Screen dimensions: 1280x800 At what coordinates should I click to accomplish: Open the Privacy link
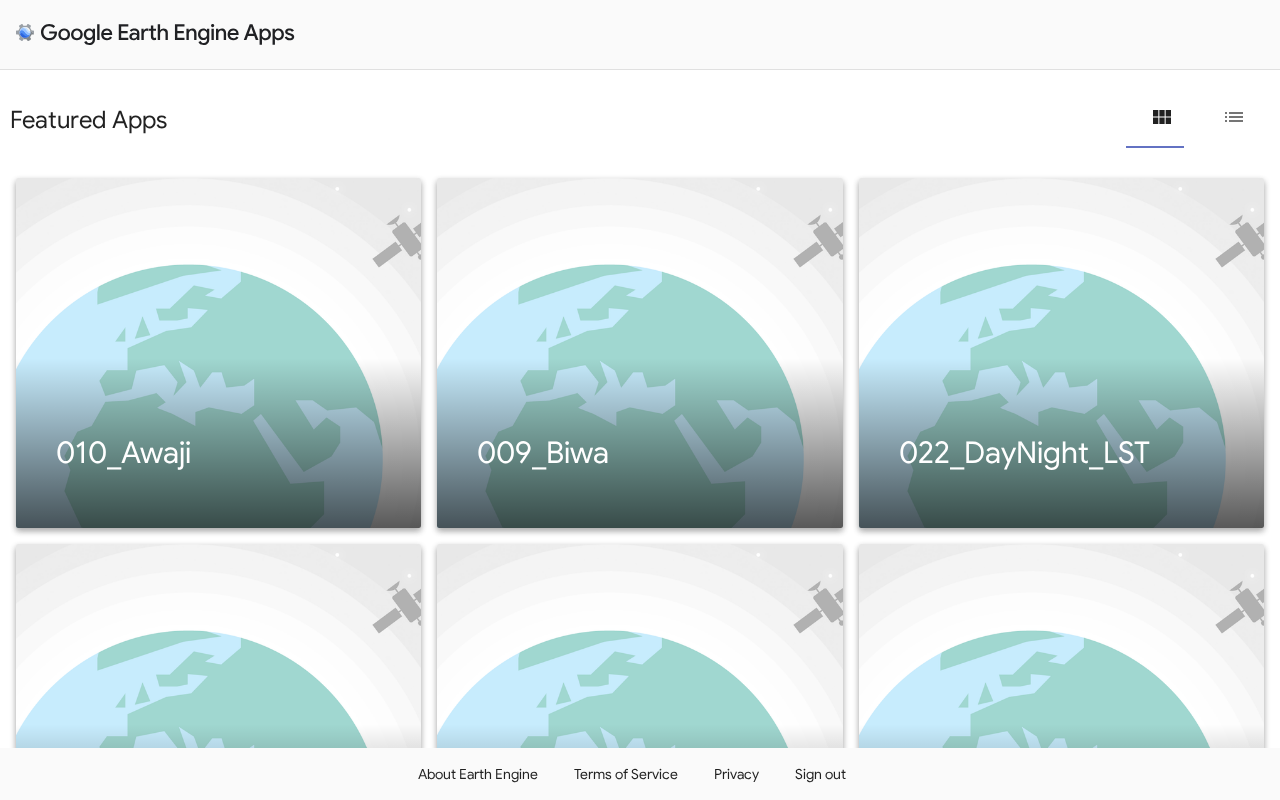coord(736,774)
